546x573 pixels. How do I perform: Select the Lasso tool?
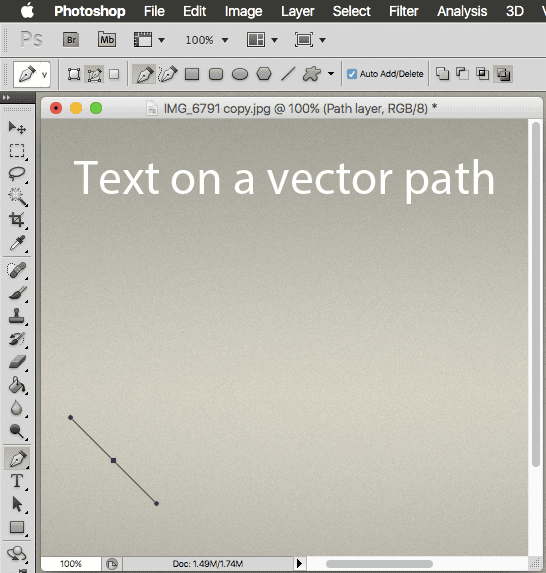(17, 174)
